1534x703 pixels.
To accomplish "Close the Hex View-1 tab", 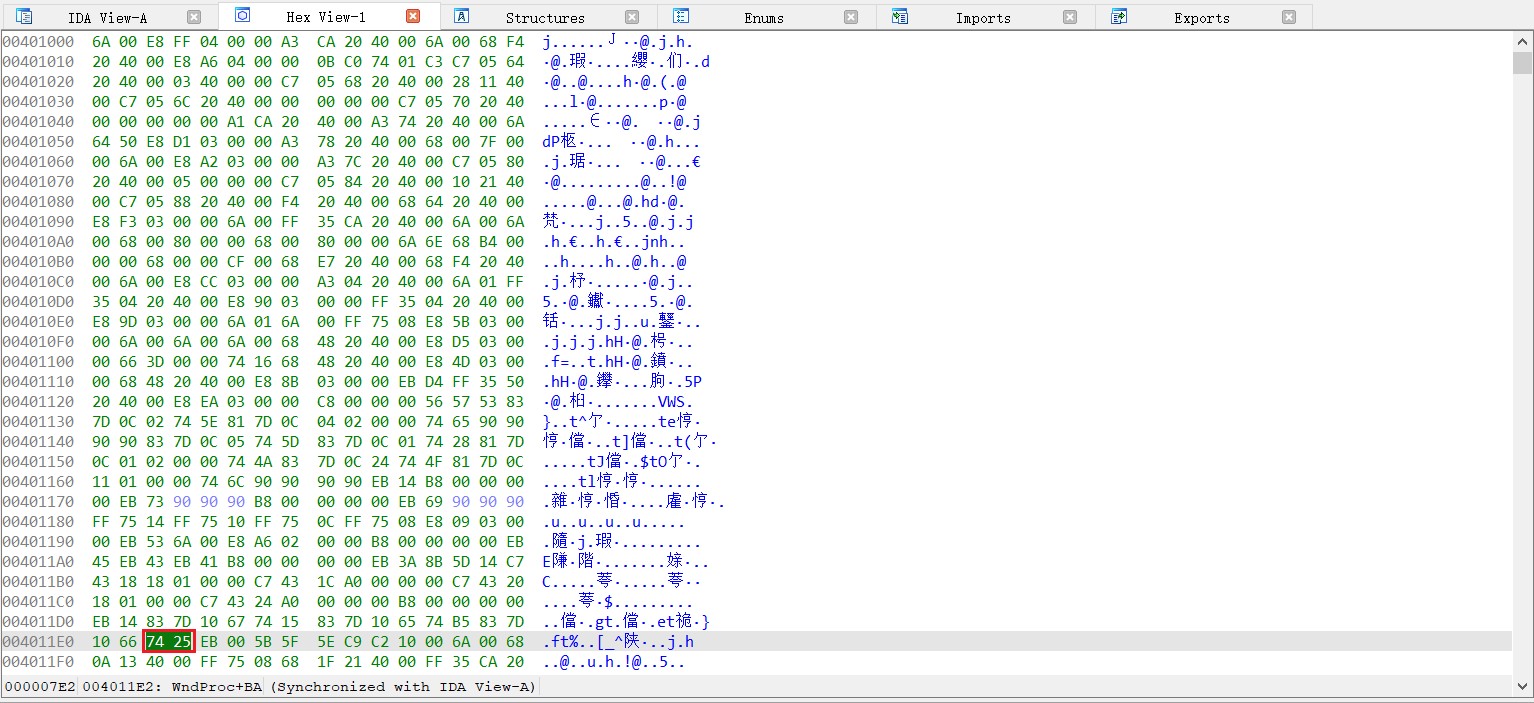I will (x=413, y=16).
